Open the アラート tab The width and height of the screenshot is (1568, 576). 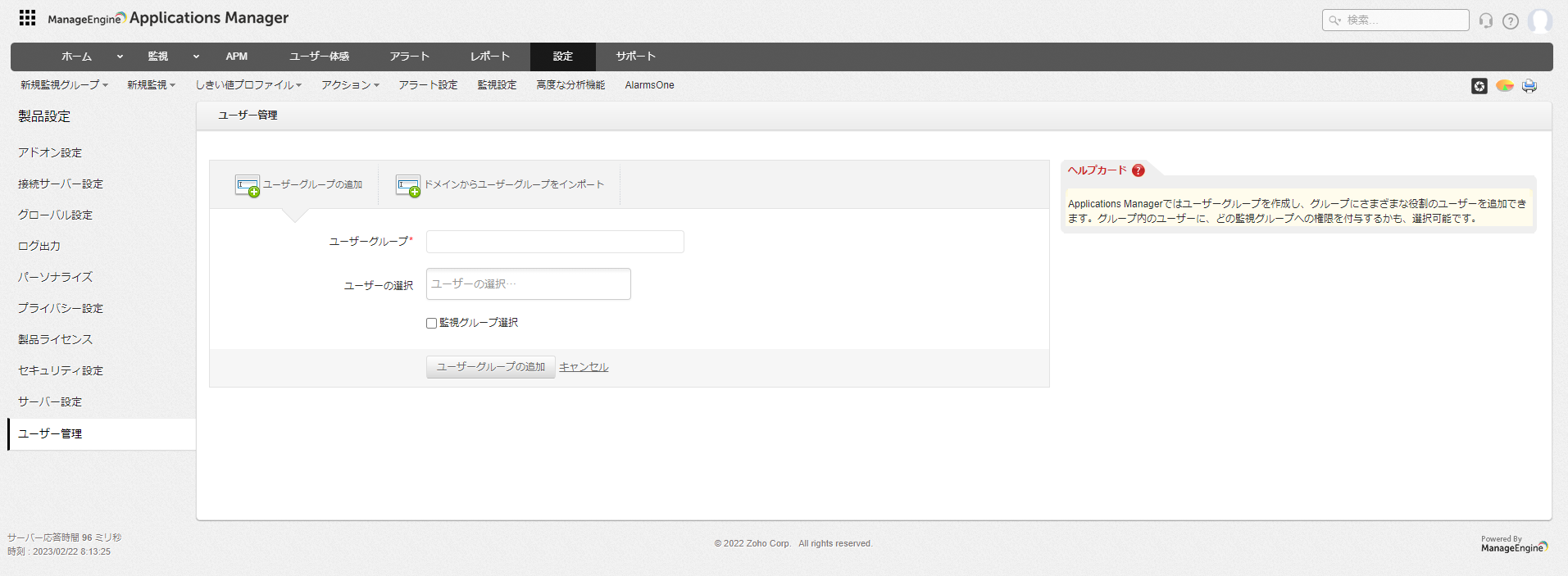(x=410, y=57)
